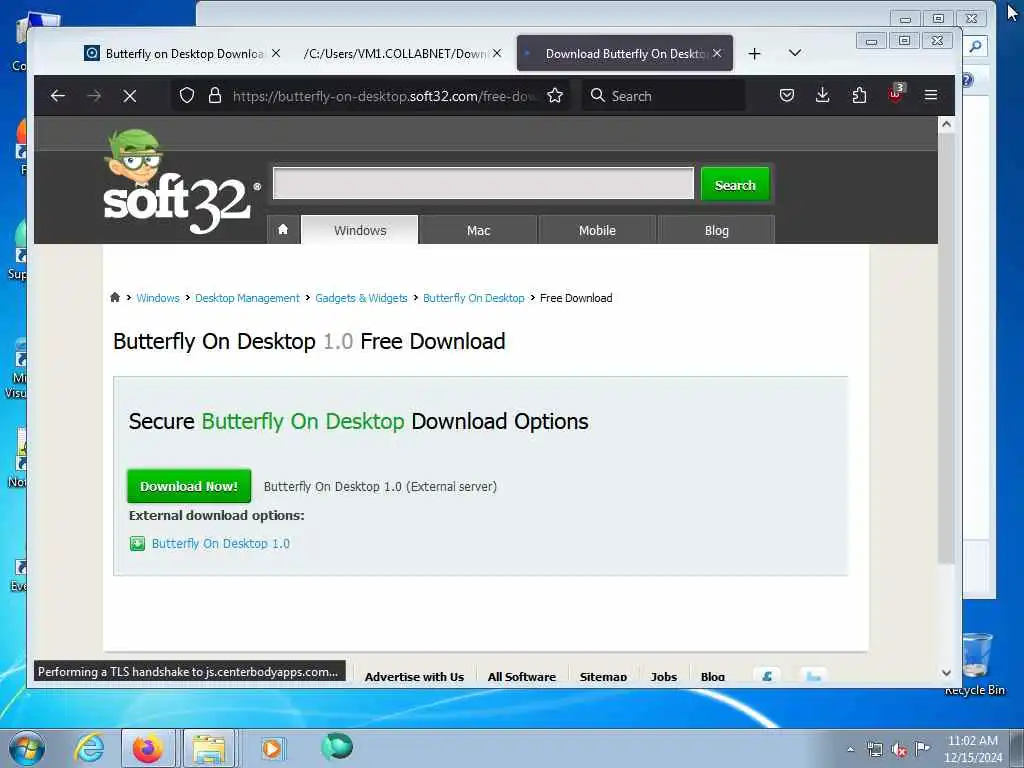Open the external 'Butterfly On Desktop 1.0' link
This screenshot has width=1024, height=768.
[221, 543]
